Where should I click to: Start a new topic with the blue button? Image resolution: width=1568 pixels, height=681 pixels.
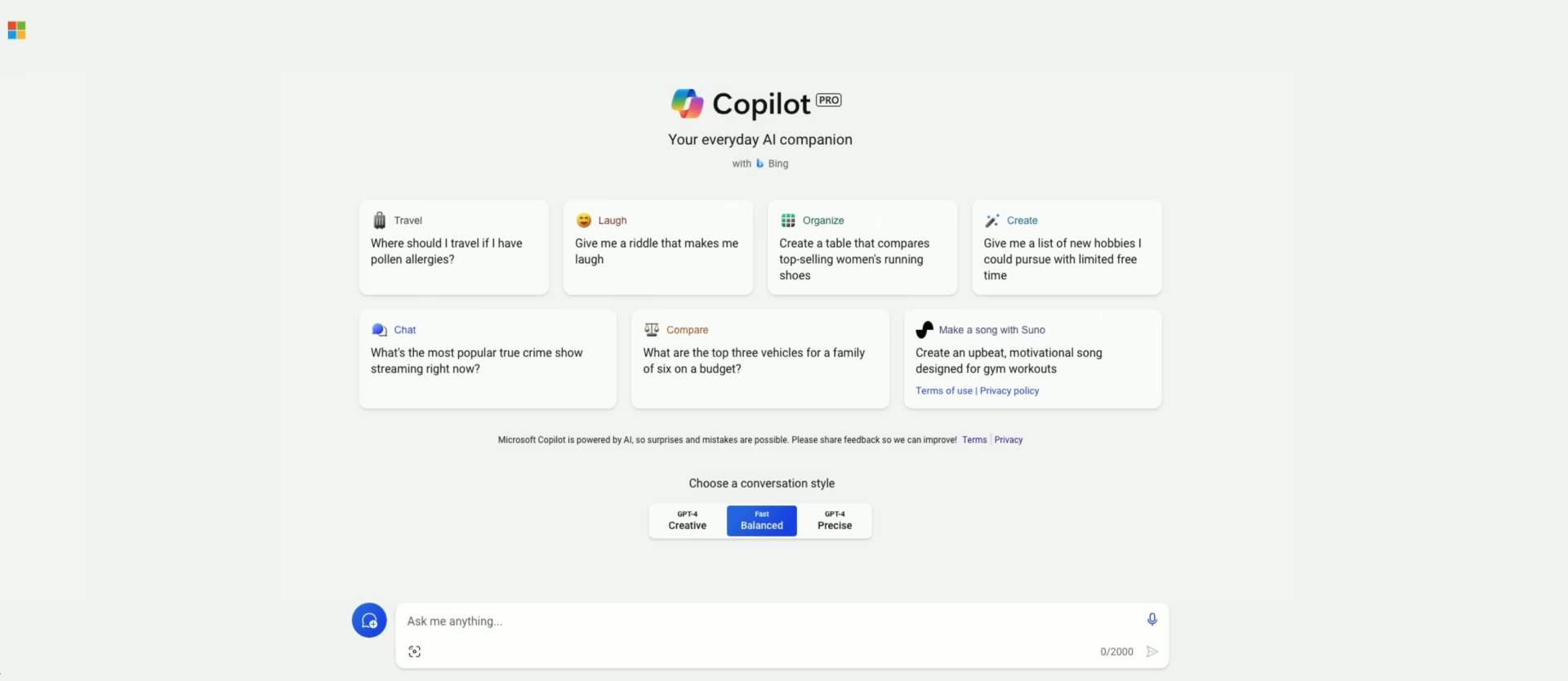click(369, 621)
